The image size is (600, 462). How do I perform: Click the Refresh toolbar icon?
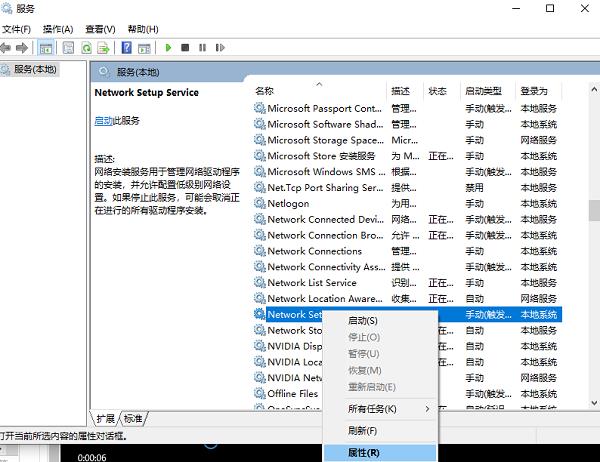(x=86, y=48)
